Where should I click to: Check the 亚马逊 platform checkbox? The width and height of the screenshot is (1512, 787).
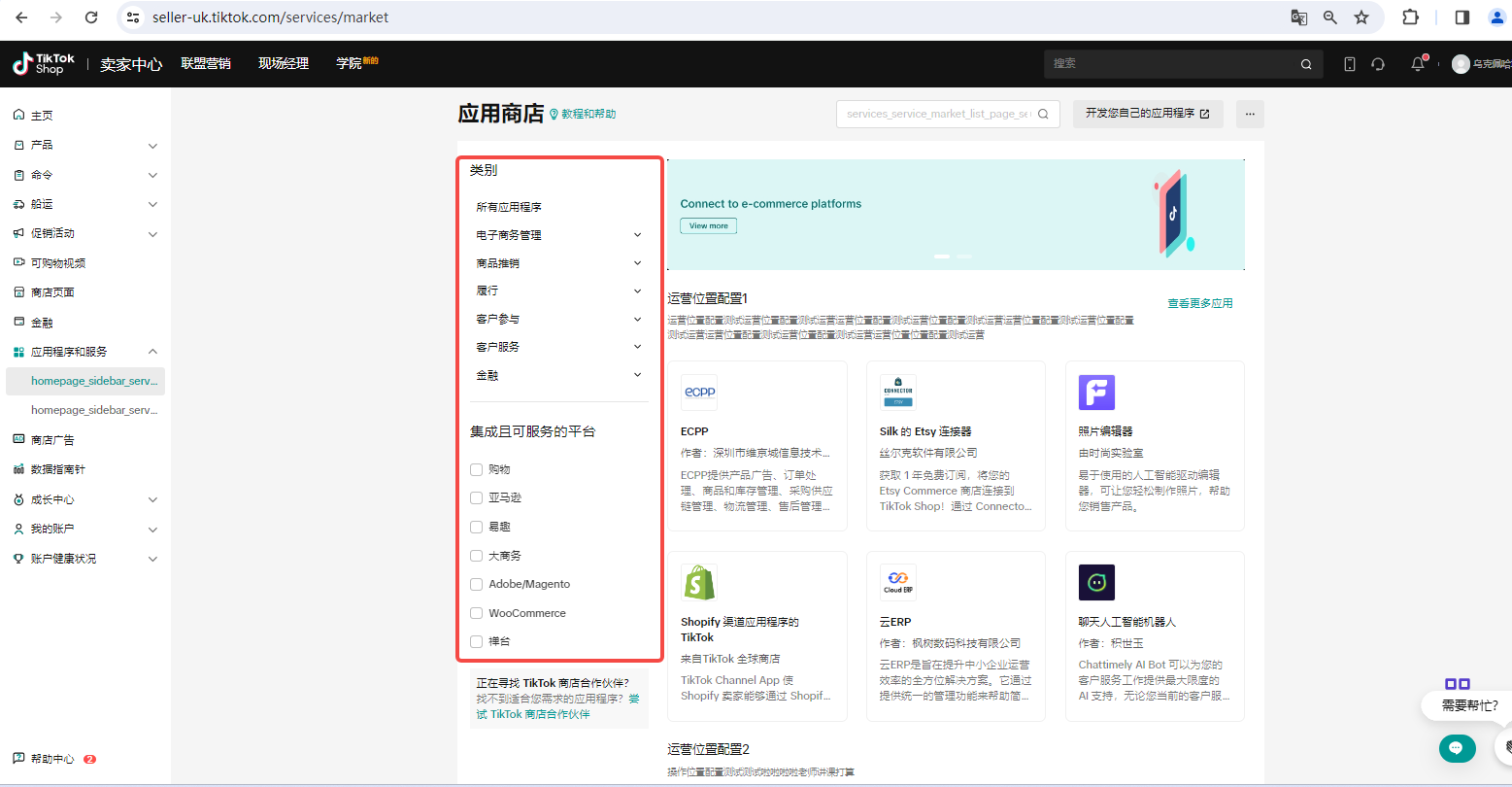pyautogui.click(x=476, y=497)
